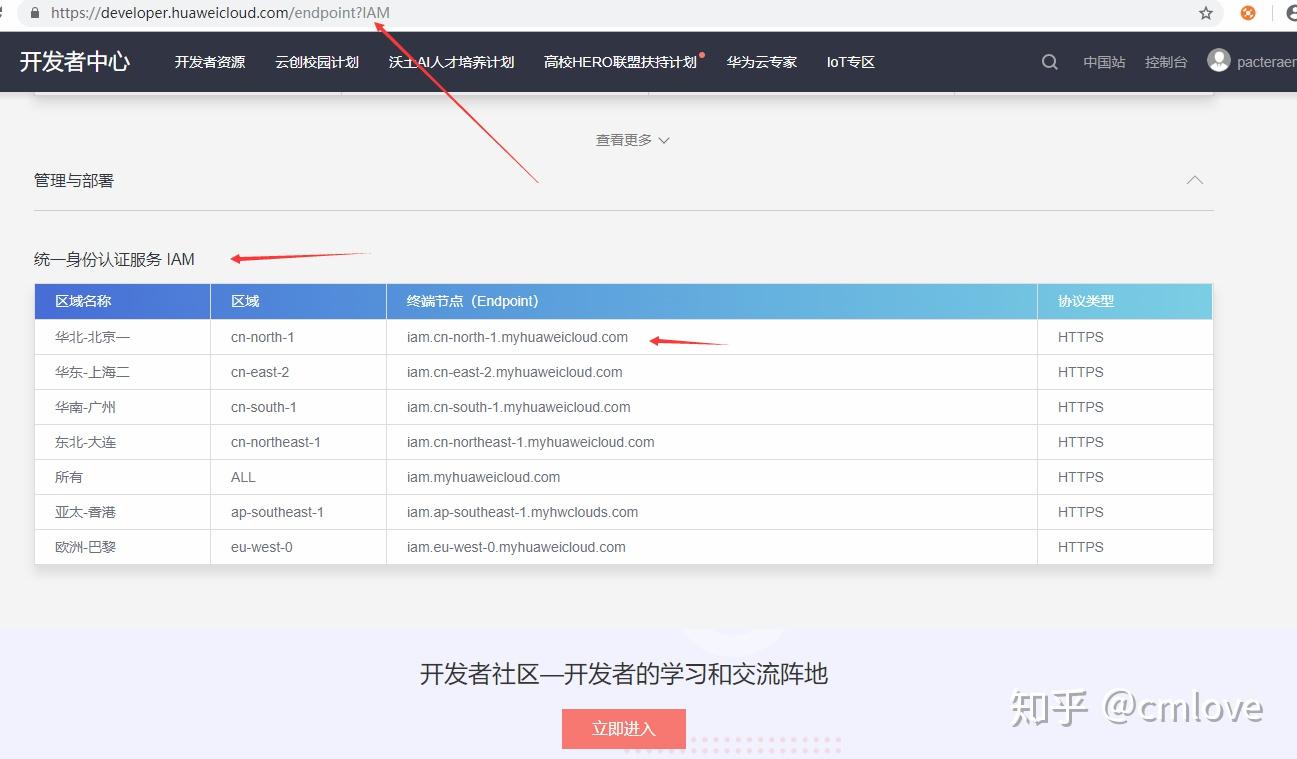Click region code cn-north-1
This screenshot has width=1297, height=759.
point(262,337)
